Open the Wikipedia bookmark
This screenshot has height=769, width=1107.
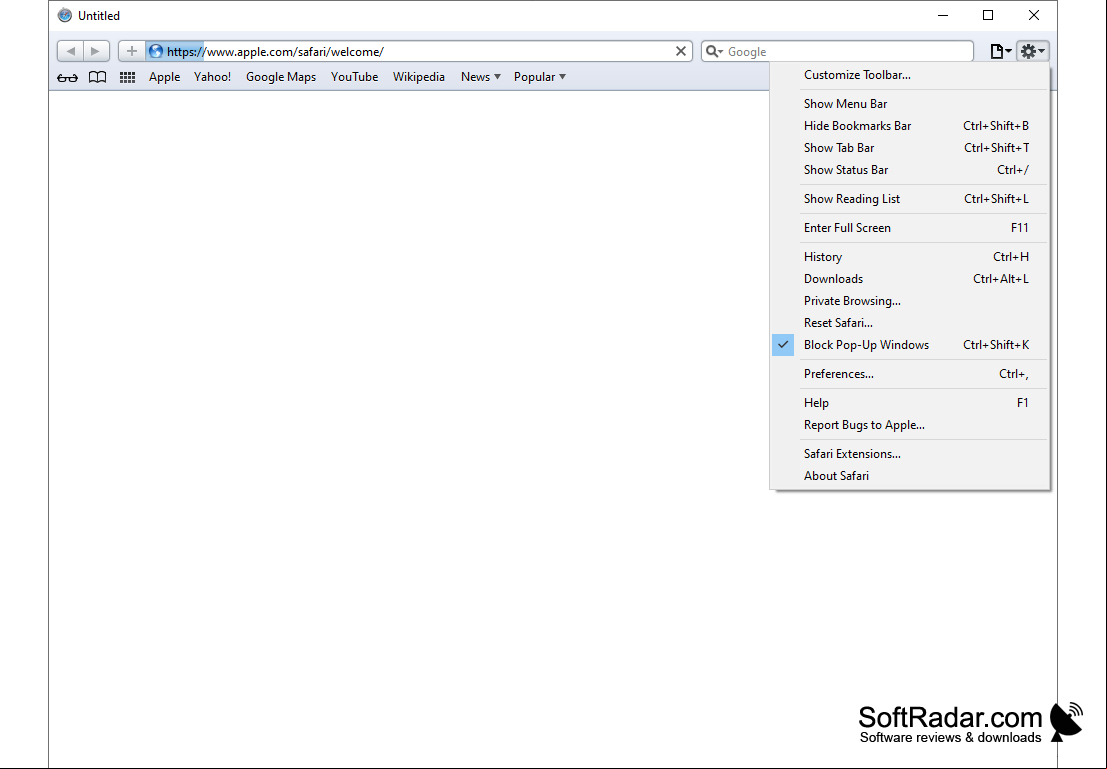(x=419, y=77)
